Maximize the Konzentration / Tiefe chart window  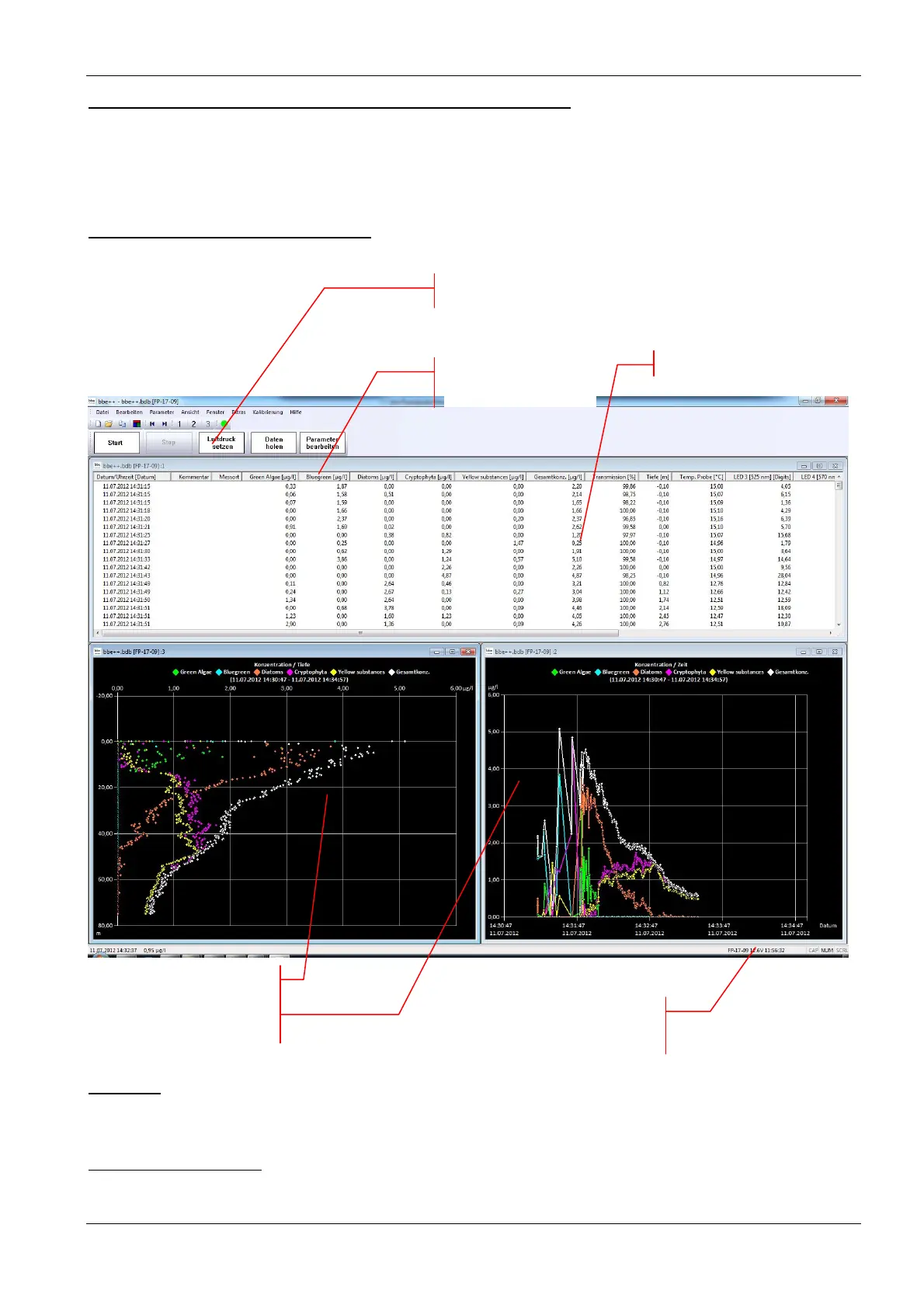[452, 652]
